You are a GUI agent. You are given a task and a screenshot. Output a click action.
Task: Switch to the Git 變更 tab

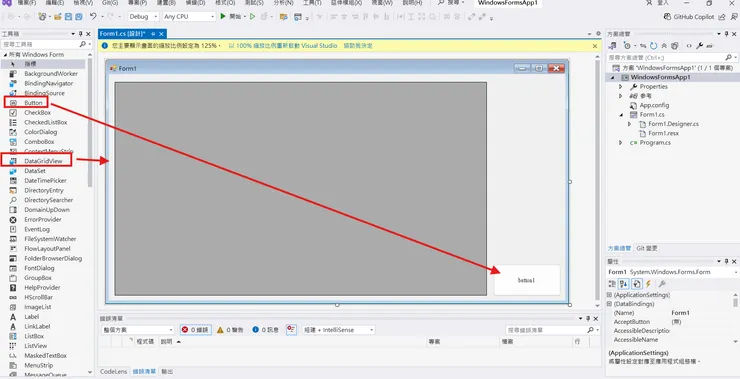pyautogui.click(x=646, y=248)
